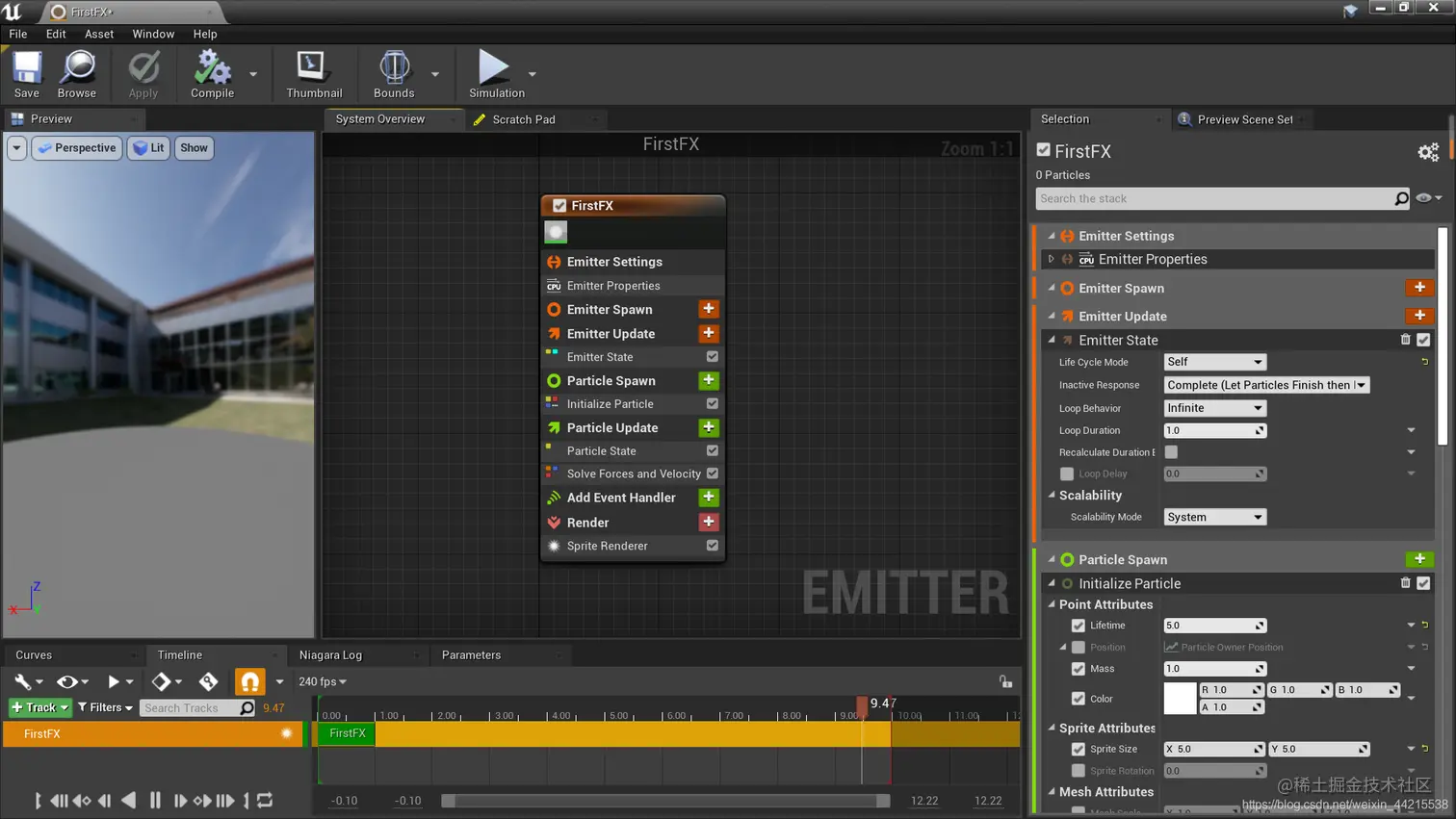Image resolution: width=1456 pixels, height=819 pixels.
Task: Open the timeline Filters dropdown
Action: click(105, 707)
